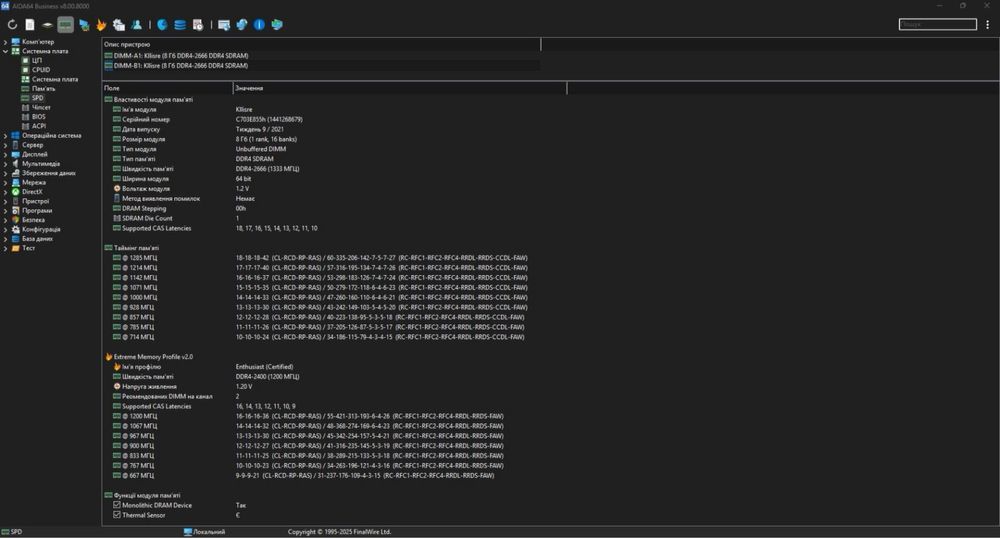Expand the Збереження даних node
1000x538 pixels.
6,173
